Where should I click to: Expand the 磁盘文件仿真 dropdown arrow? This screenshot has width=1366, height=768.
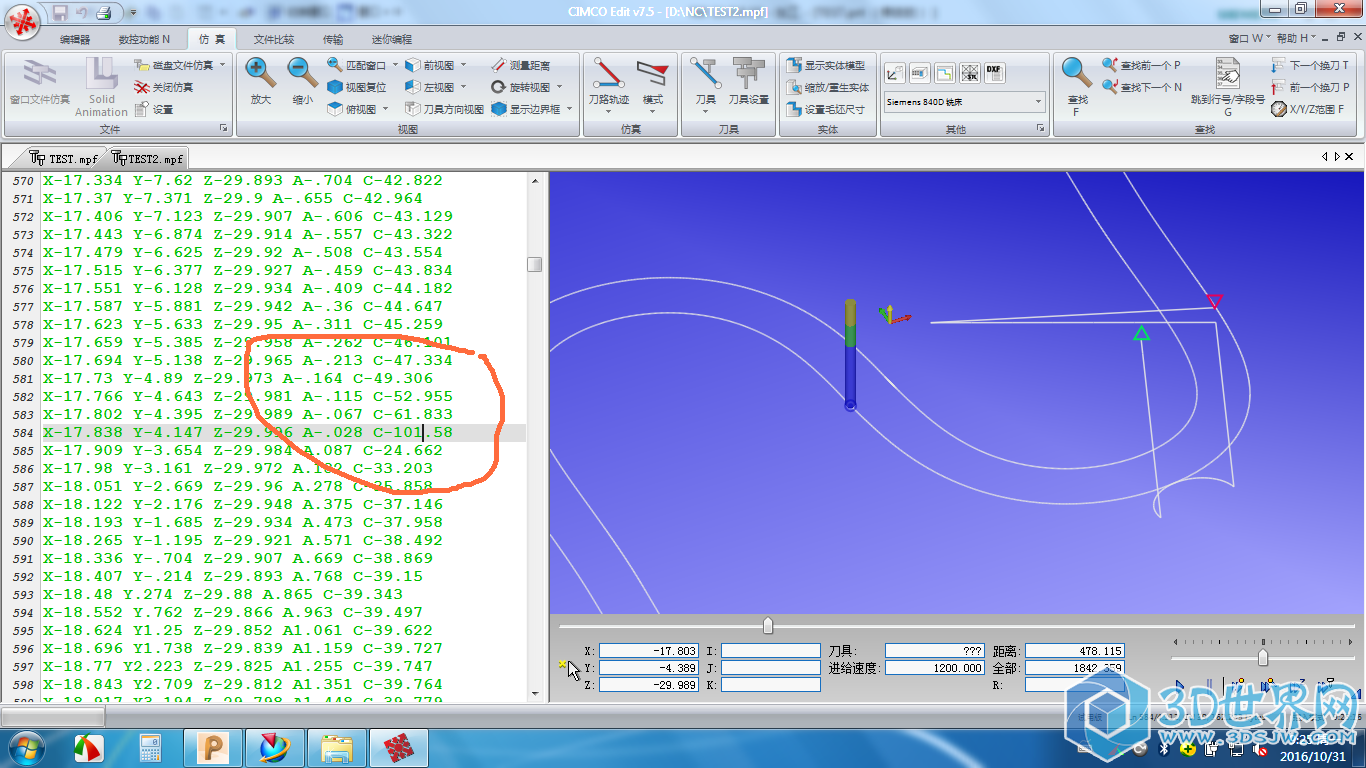[x=222, y=65]
